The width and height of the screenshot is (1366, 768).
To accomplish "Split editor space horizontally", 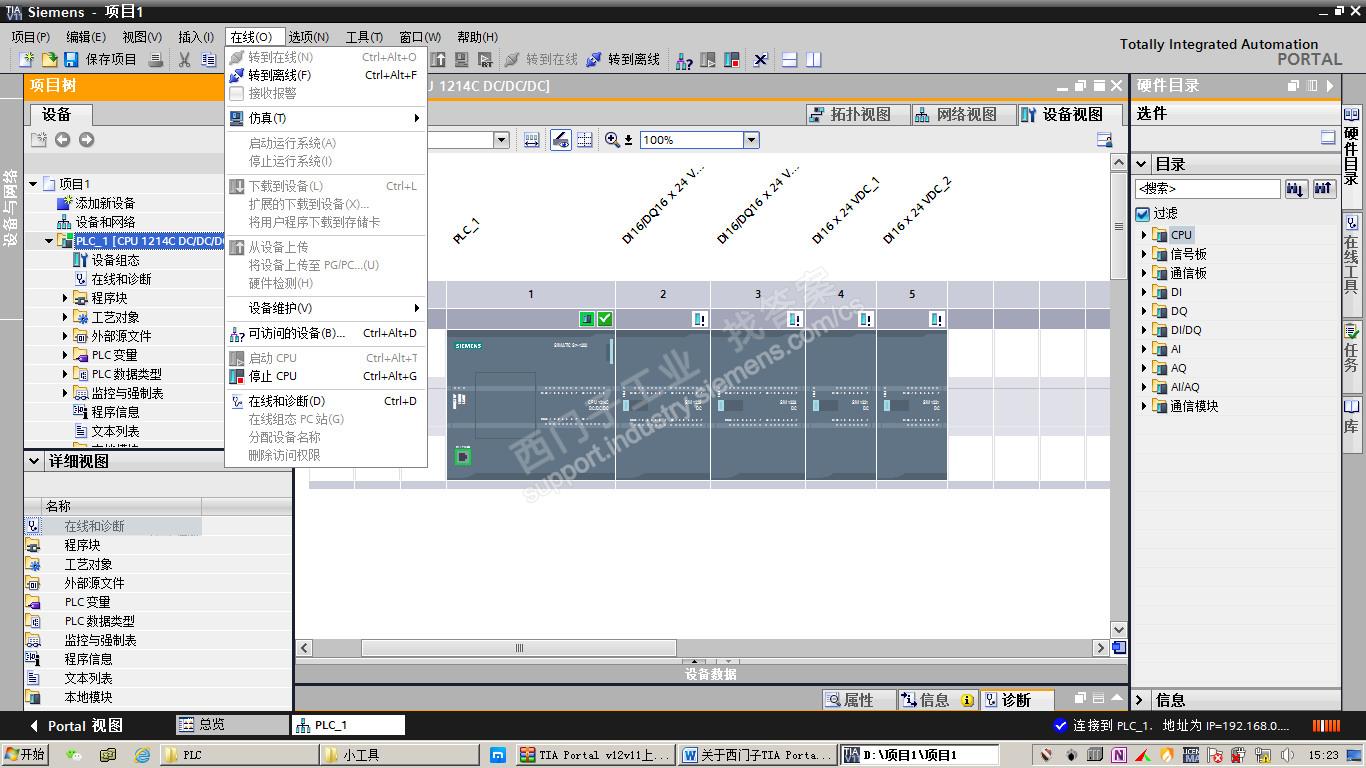I will click(x=789, y=60).
